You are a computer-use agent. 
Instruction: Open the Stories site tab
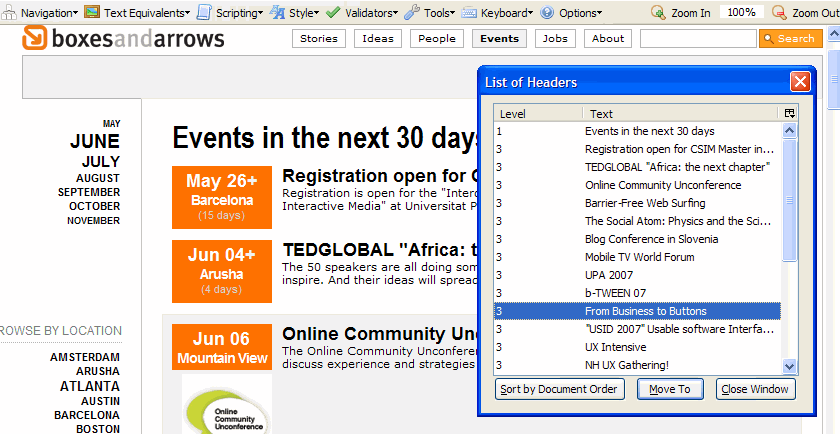319,39
